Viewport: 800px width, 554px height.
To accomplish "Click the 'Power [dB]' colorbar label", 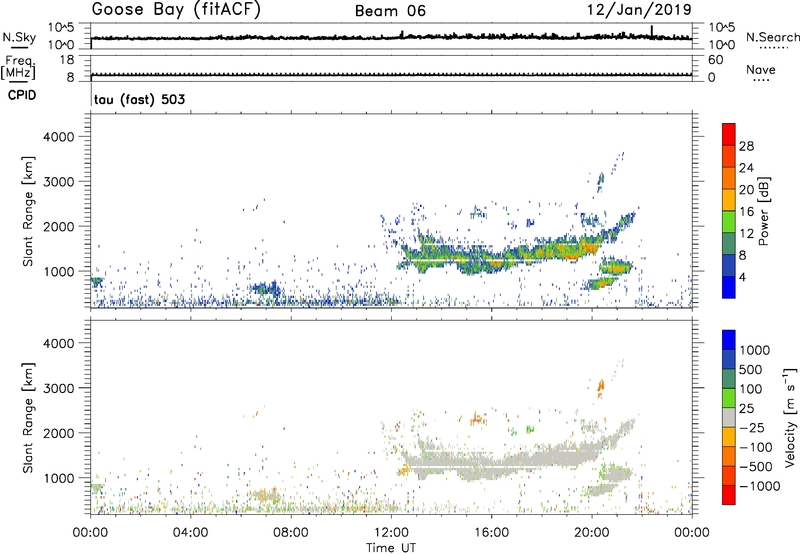I will [763, 211].
